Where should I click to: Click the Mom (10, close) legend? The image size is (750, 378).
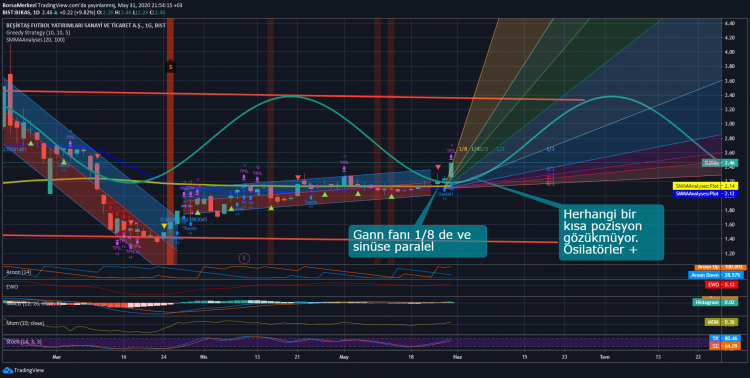25,323
